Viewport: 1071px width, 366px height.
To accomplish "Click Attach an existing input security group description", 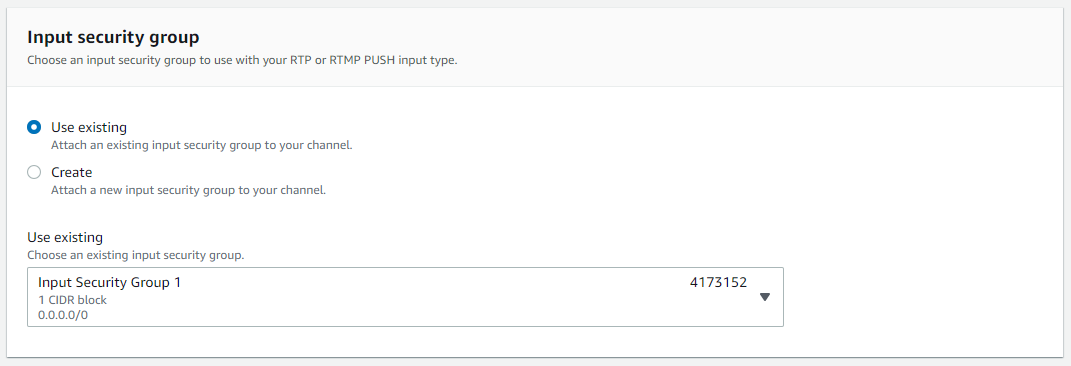I will [x=201, y=145].
